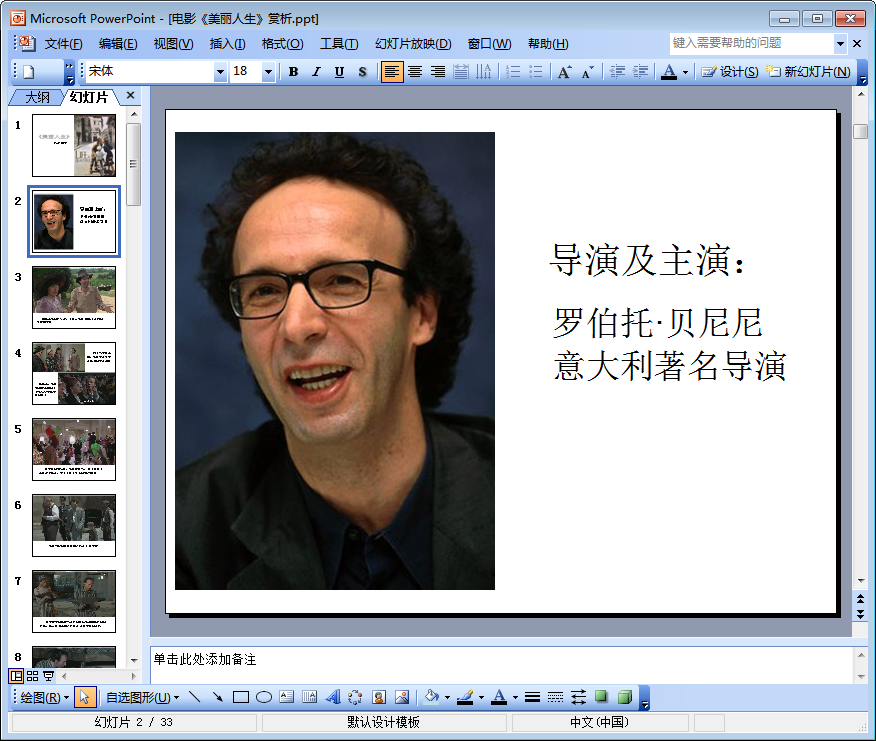Image resolution: width=876 pixels, height=741 pixels.
Task: Open the 幻灯片放映(D) menu
Action: 413,44
